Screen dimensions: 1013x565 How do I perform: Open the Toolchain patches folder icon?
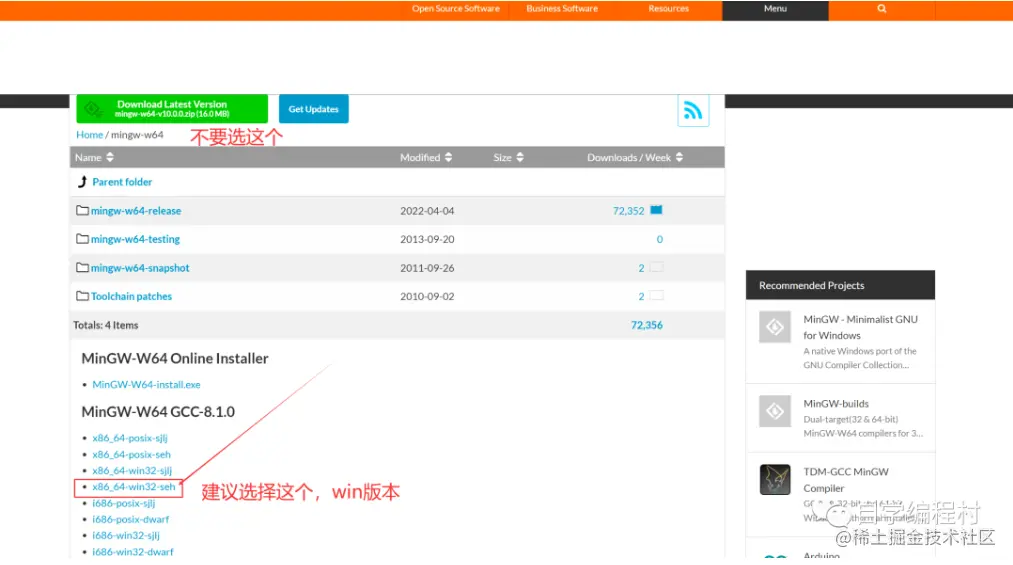coord(82,296)
